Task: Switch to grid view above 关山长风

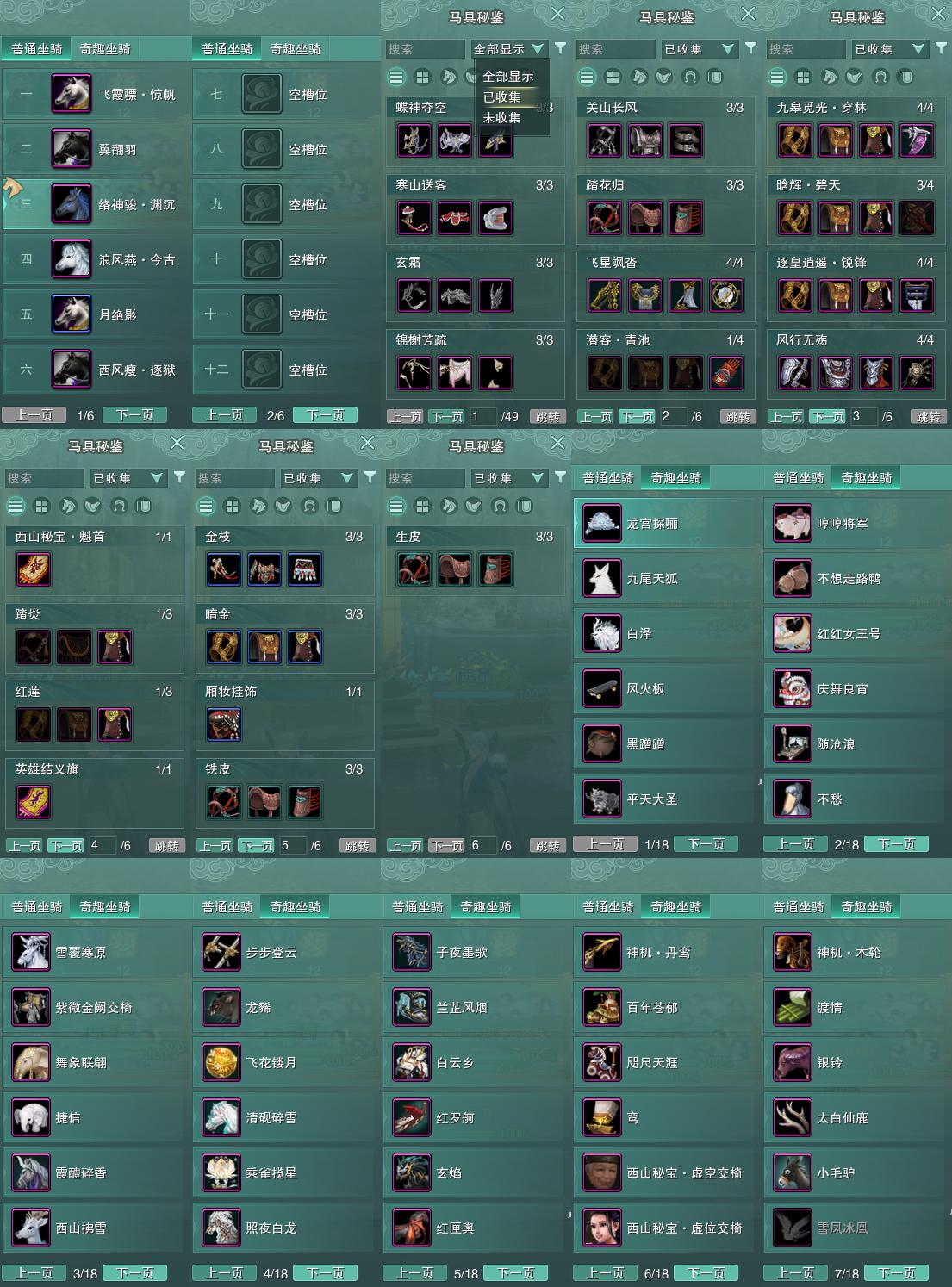Action: pos(613,77)
